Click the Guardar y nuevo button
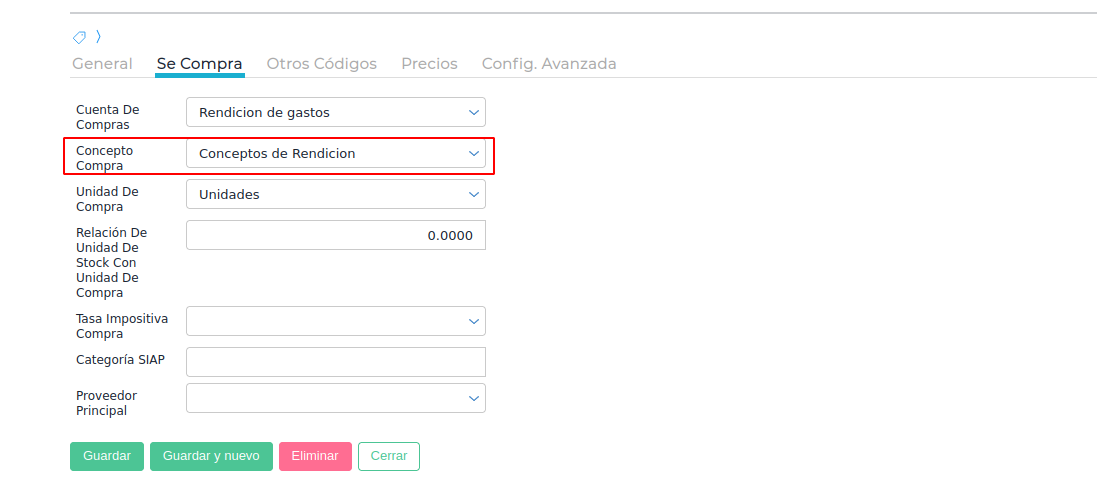 pyautogui.click(x=211, y=456)
